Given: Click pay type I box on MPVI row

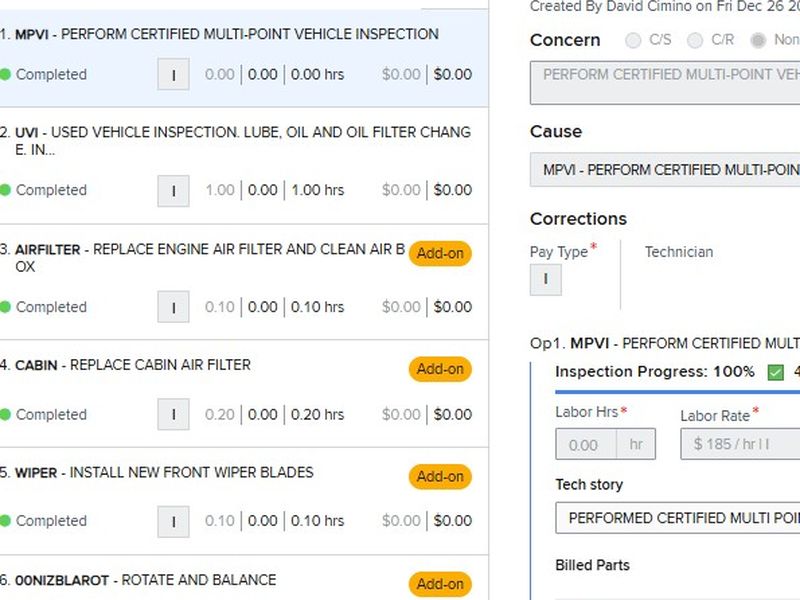Looking at the screenshot, I should pyautogui.click(x=173, y=75).
